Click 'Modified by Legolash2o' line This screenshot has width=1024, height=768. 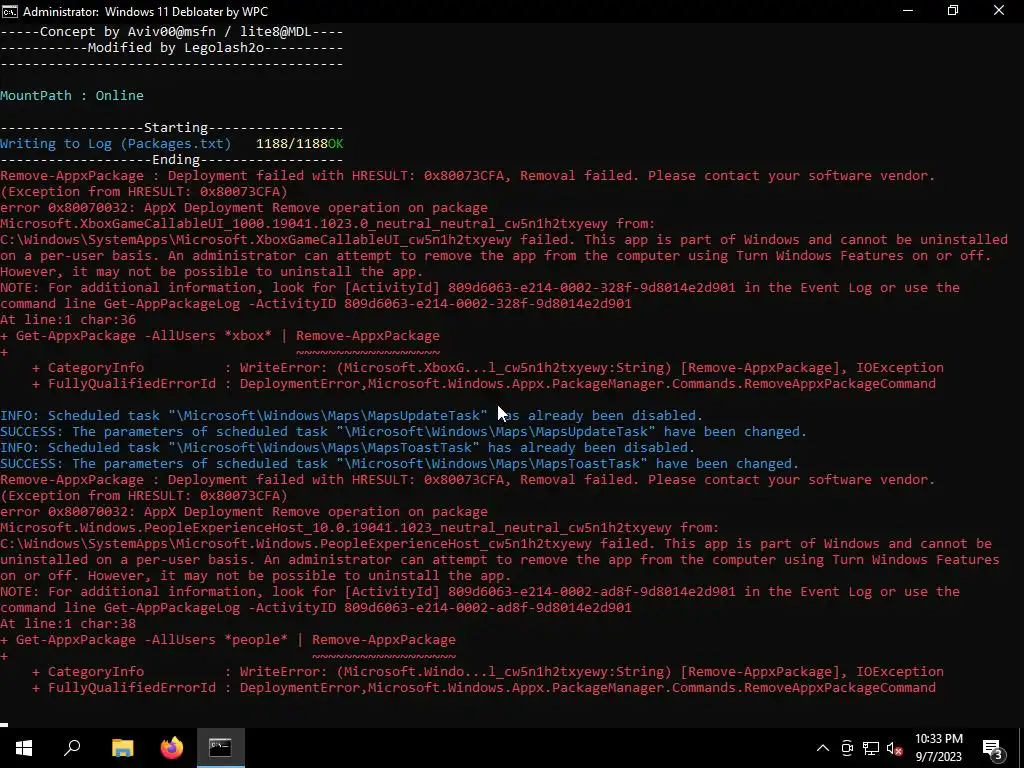[x=172, y=48]
